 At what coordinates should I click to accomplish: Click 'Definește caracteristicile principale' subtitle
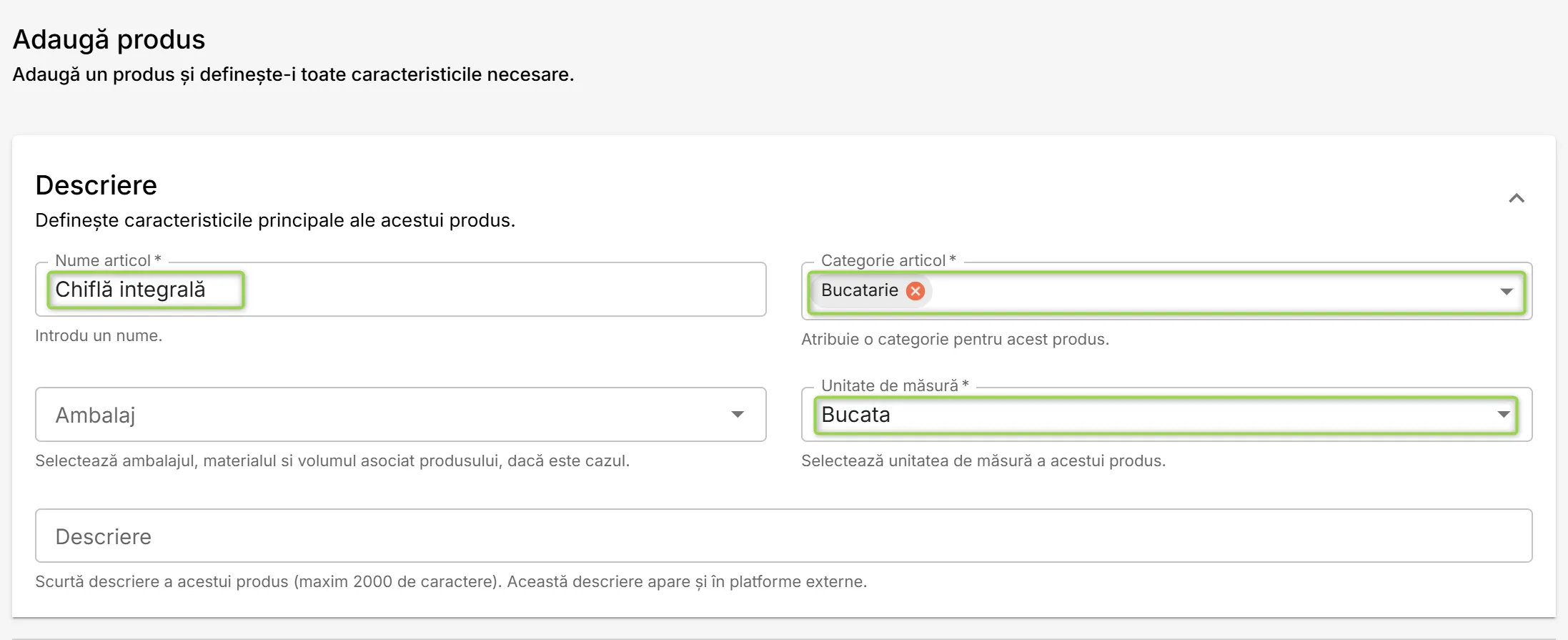pos(275,220)
